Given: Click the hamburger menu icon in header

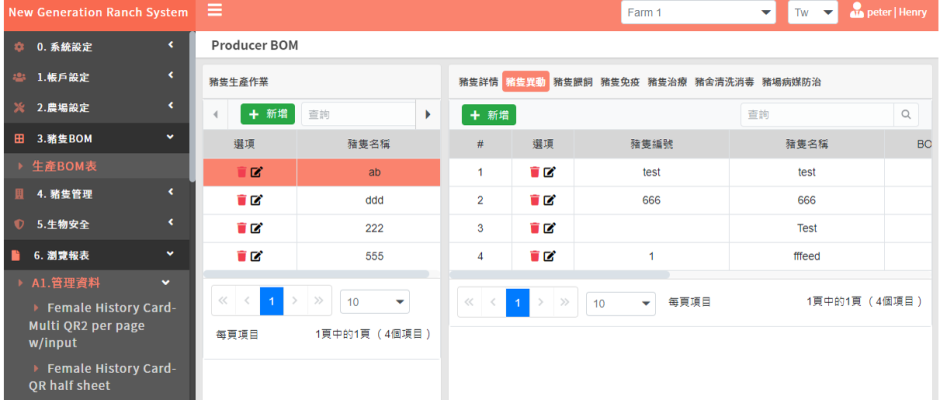Looking at the screenshot, I should coord(215,11).
